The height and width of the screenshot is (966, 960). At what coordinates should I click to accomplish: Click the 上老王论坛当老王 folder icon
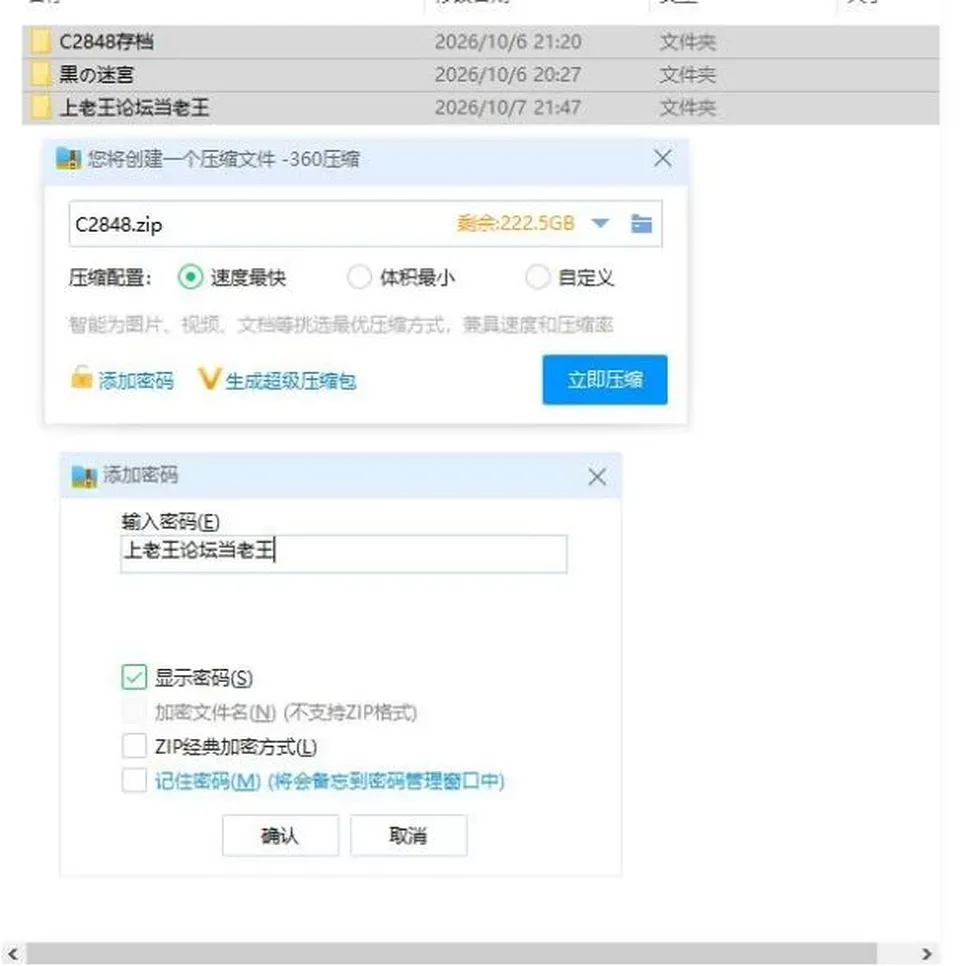(41, 108)
